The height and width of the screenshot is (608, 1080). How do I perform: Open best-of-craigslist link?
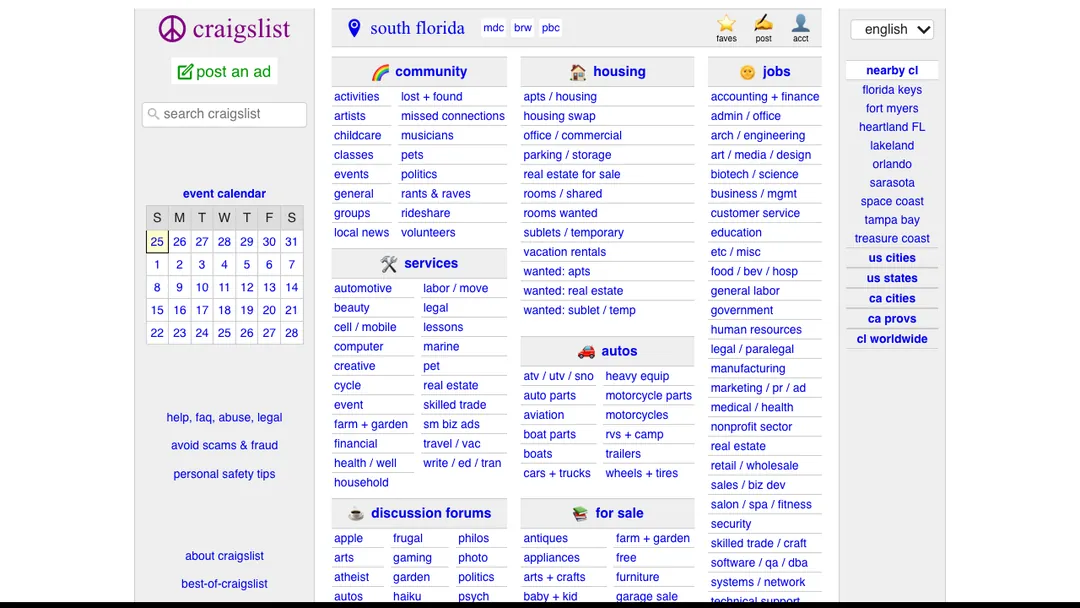click(x=225, y=584)
